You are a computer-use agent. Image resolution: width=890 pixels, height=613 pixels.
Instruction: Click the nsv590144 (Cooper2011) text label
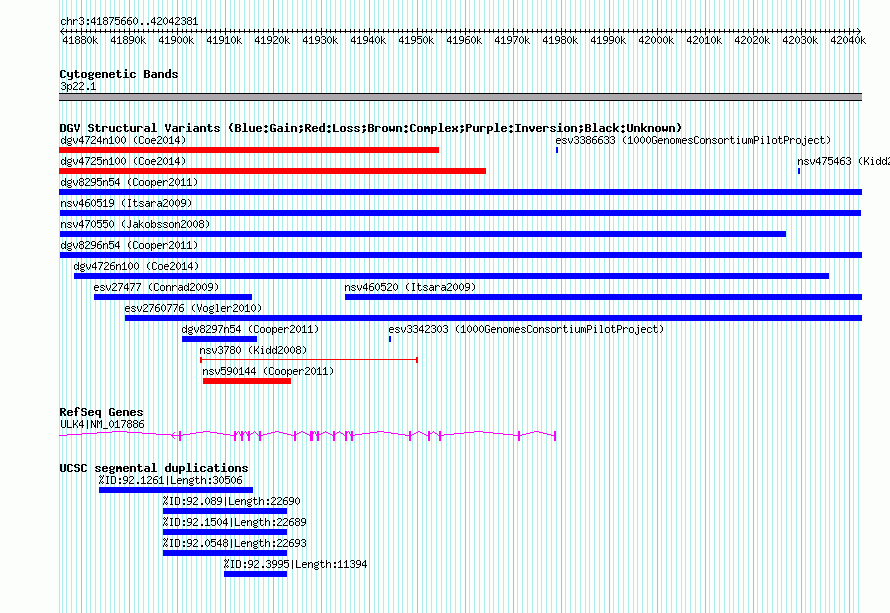[268, 371]
